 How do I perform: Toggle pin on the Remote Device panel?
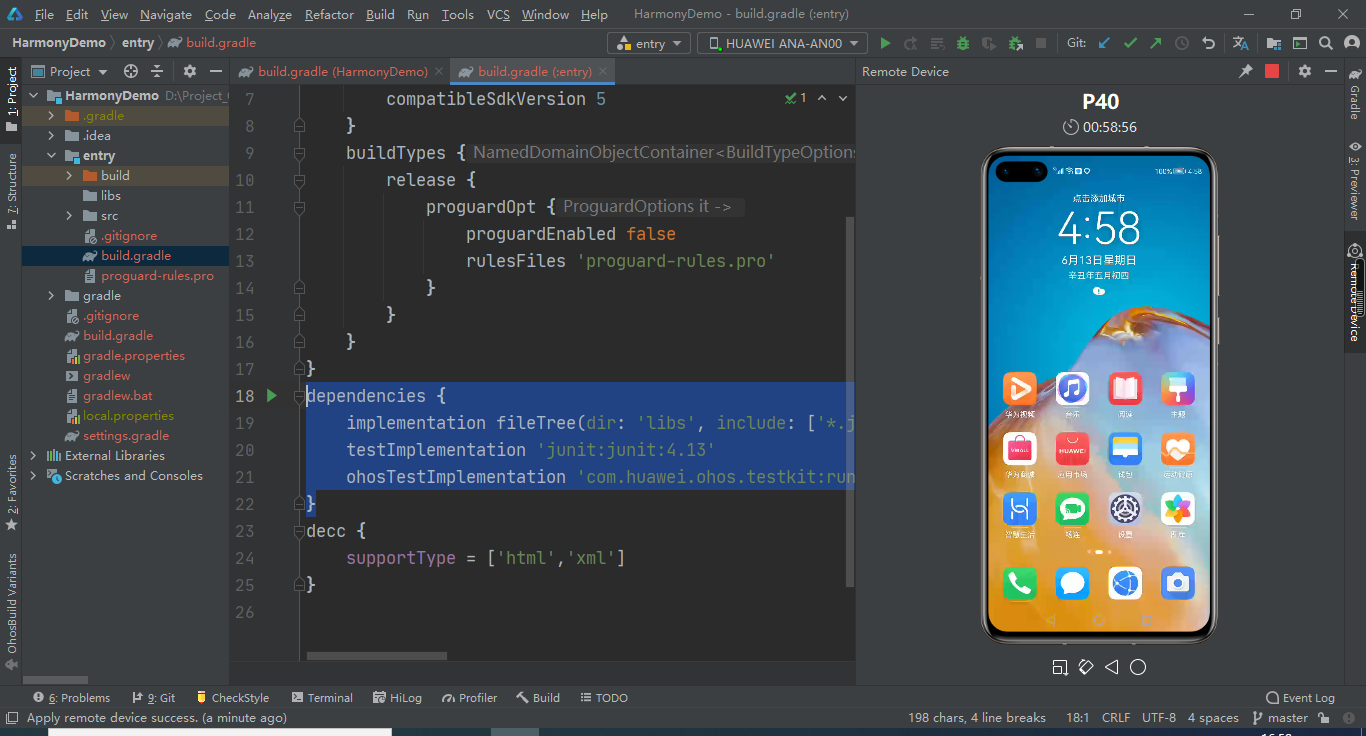[1246, 71]
